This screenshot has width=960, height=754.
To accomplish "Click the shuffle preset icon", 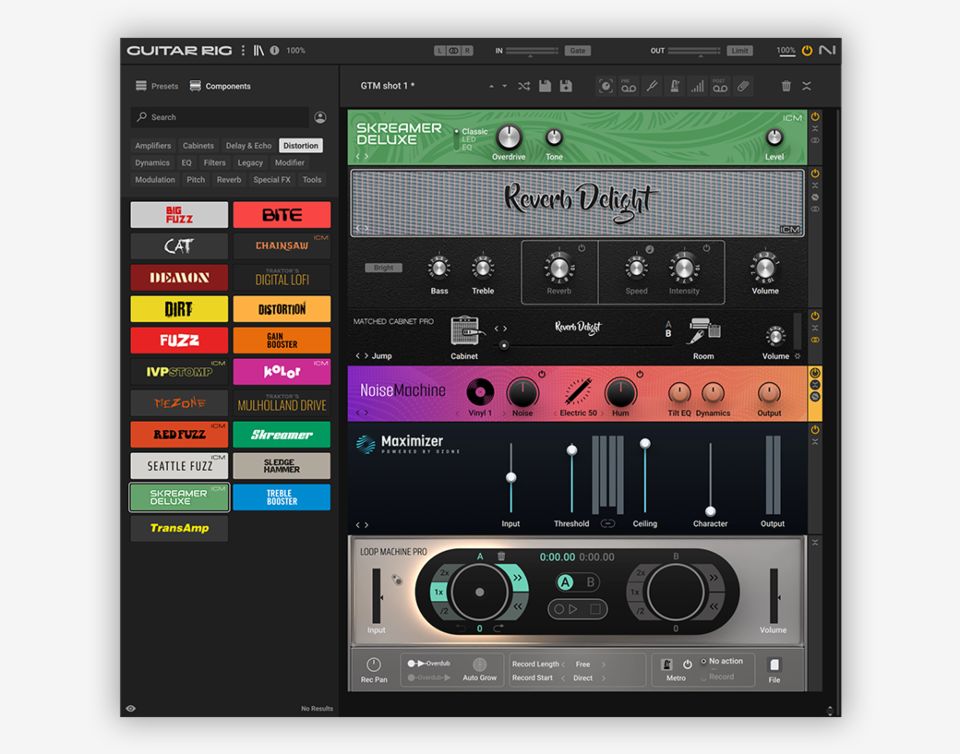I will pyautogui.click(x=524, y=86).
